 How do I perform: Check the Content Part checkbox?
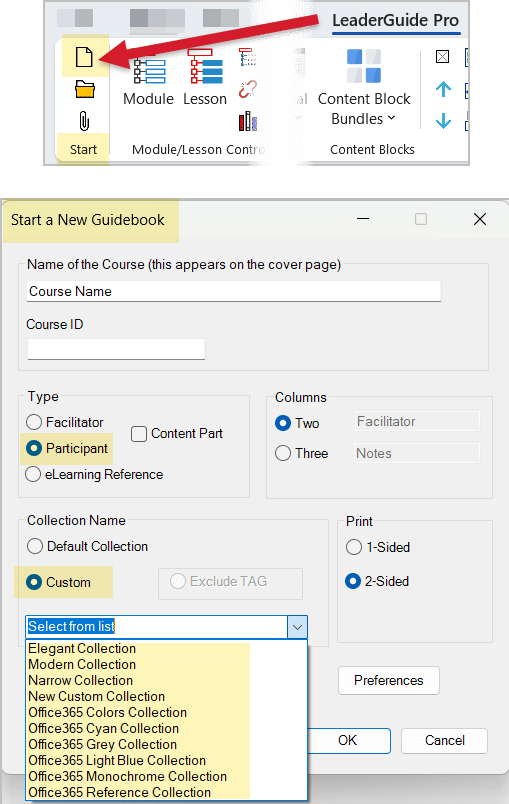(x=139, y=434)
